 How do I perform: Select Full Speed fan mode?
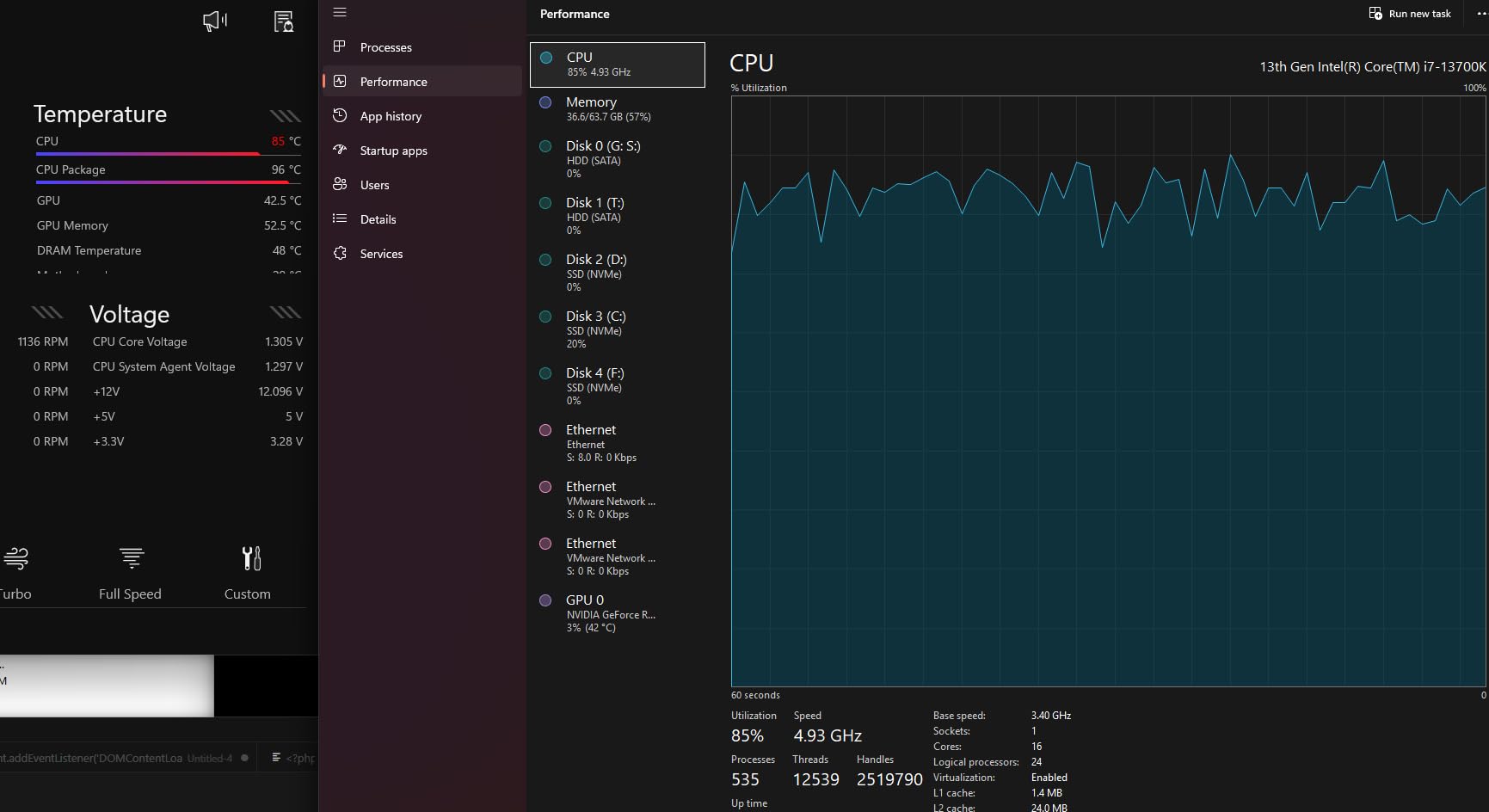pyautogui.click(x=130, y=573)
